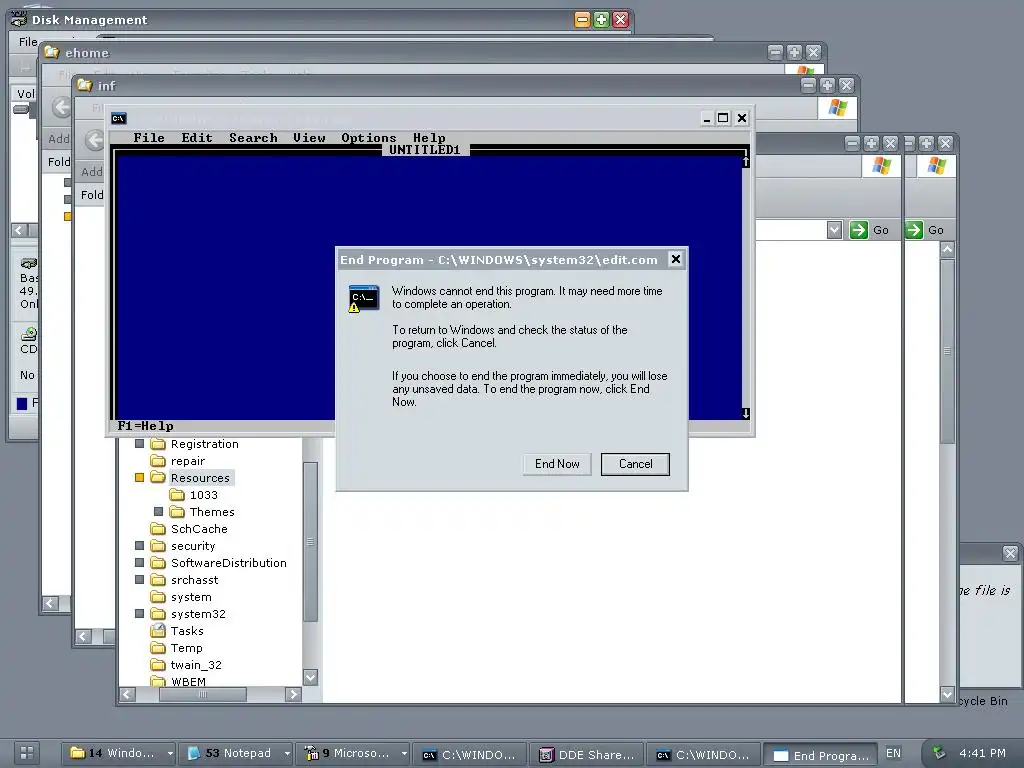Open the Edit menu in edit.com
The image size is (1024, 768).
coord(197,138)
